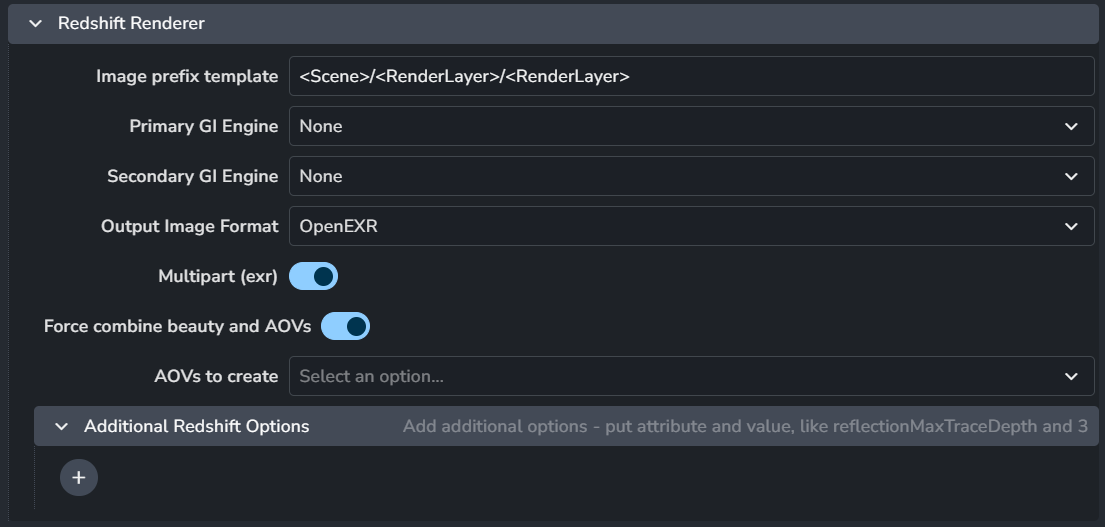Image resolution: width=1105 pixels, height=527 pixels.
Task: Click the Secondary GI Engine dropdown arrow
Action: coord(1071,177)
